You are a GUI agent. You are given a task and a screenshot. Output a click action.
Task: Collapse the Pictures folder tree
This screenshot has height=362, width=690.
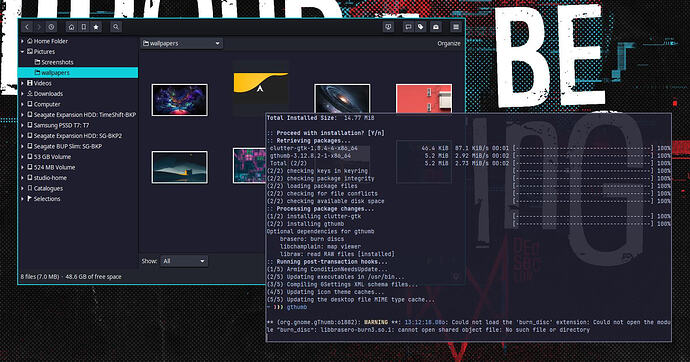click(x=22, y=51)
